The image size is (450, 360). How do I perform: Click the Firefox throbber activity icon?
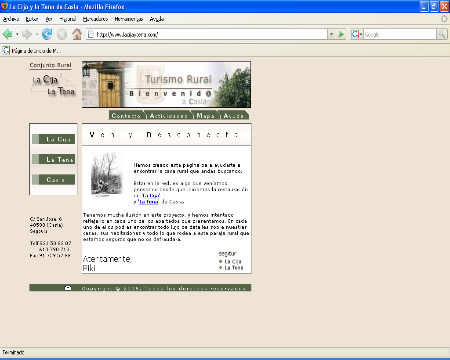click(444, 19)
